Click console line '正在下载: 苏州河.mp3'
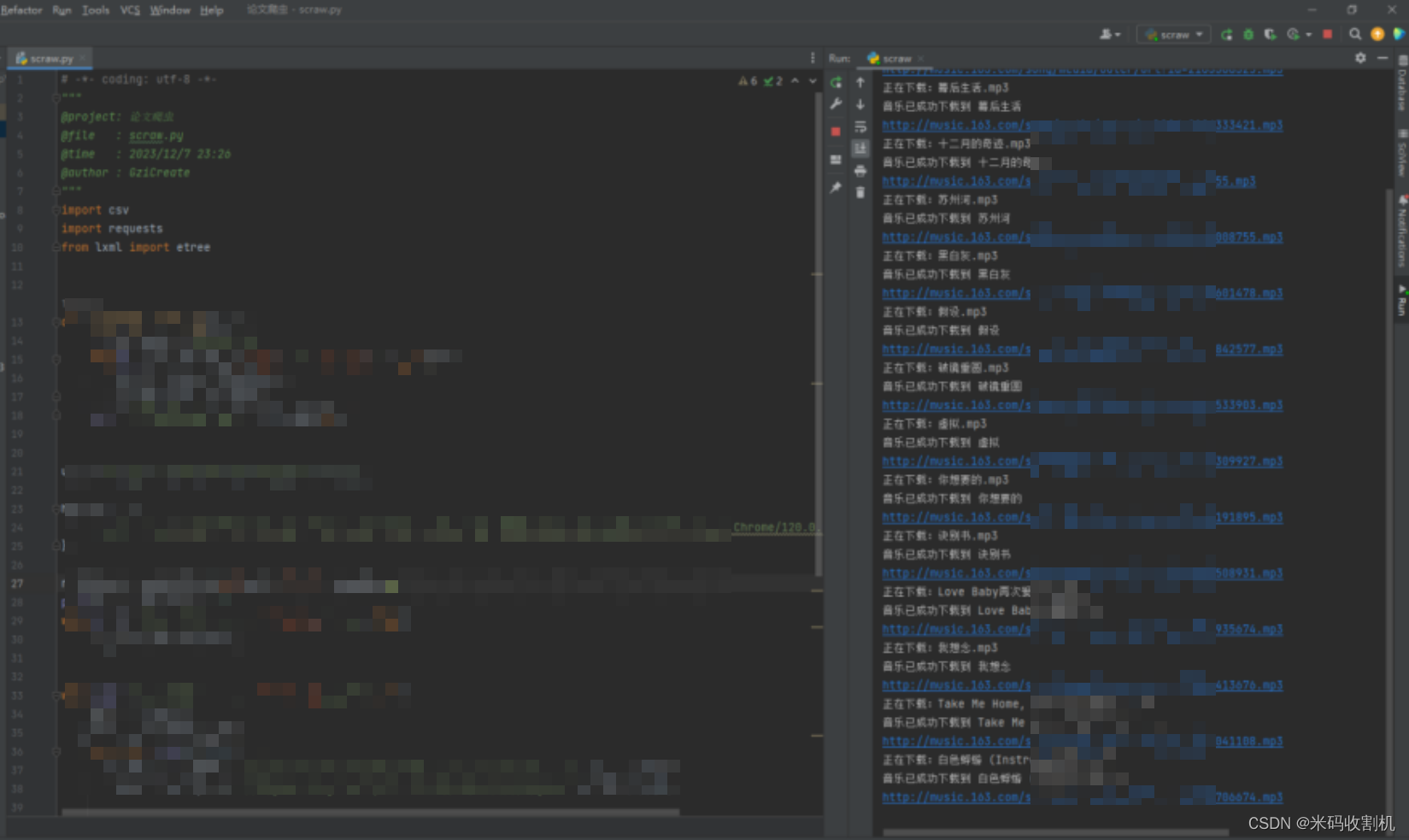1409x840 pixels. click(x=939, y=199)
